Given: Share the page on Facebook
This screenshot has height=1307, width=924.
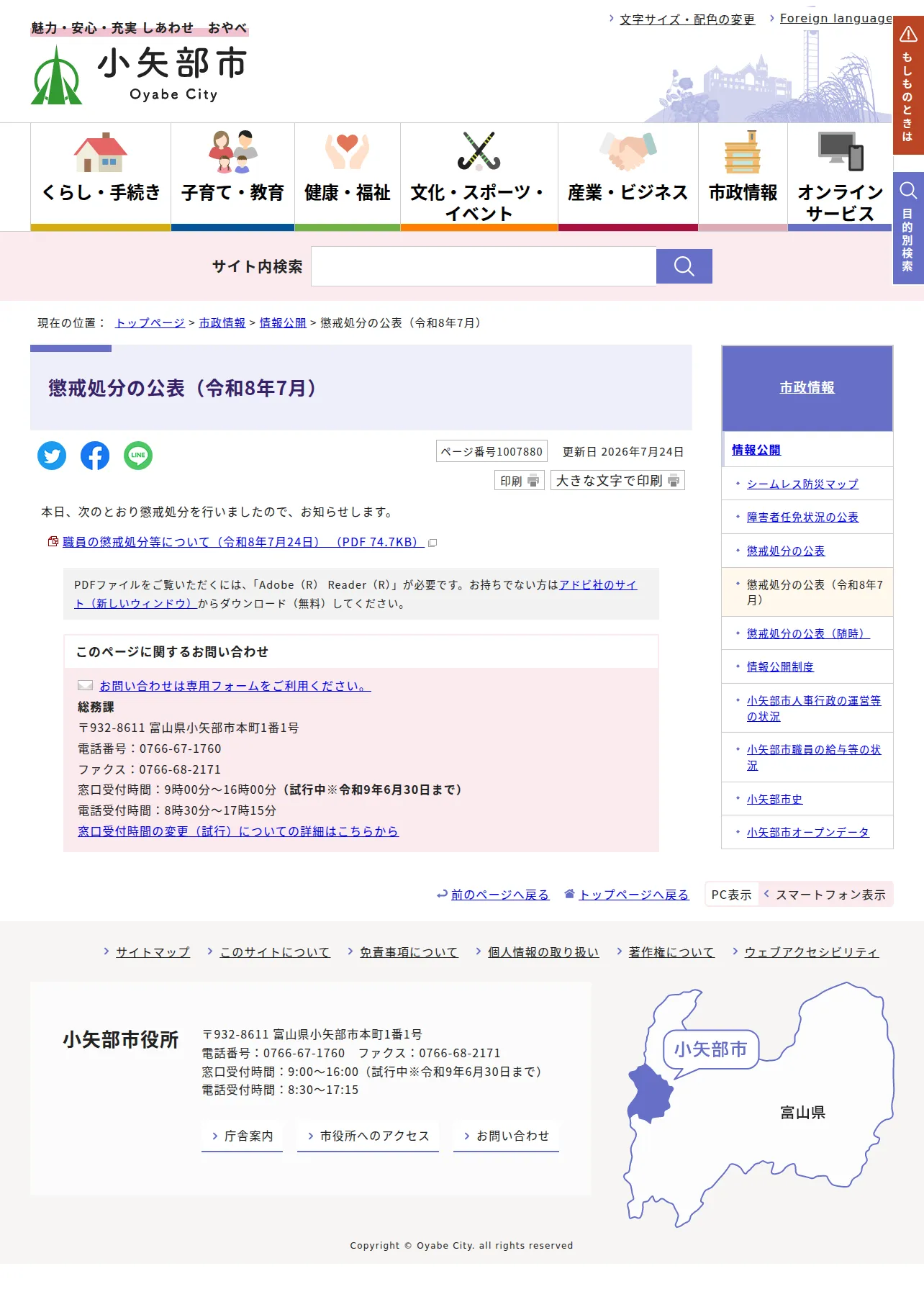Looking at the screenshot, I should [x=95, y=456].
